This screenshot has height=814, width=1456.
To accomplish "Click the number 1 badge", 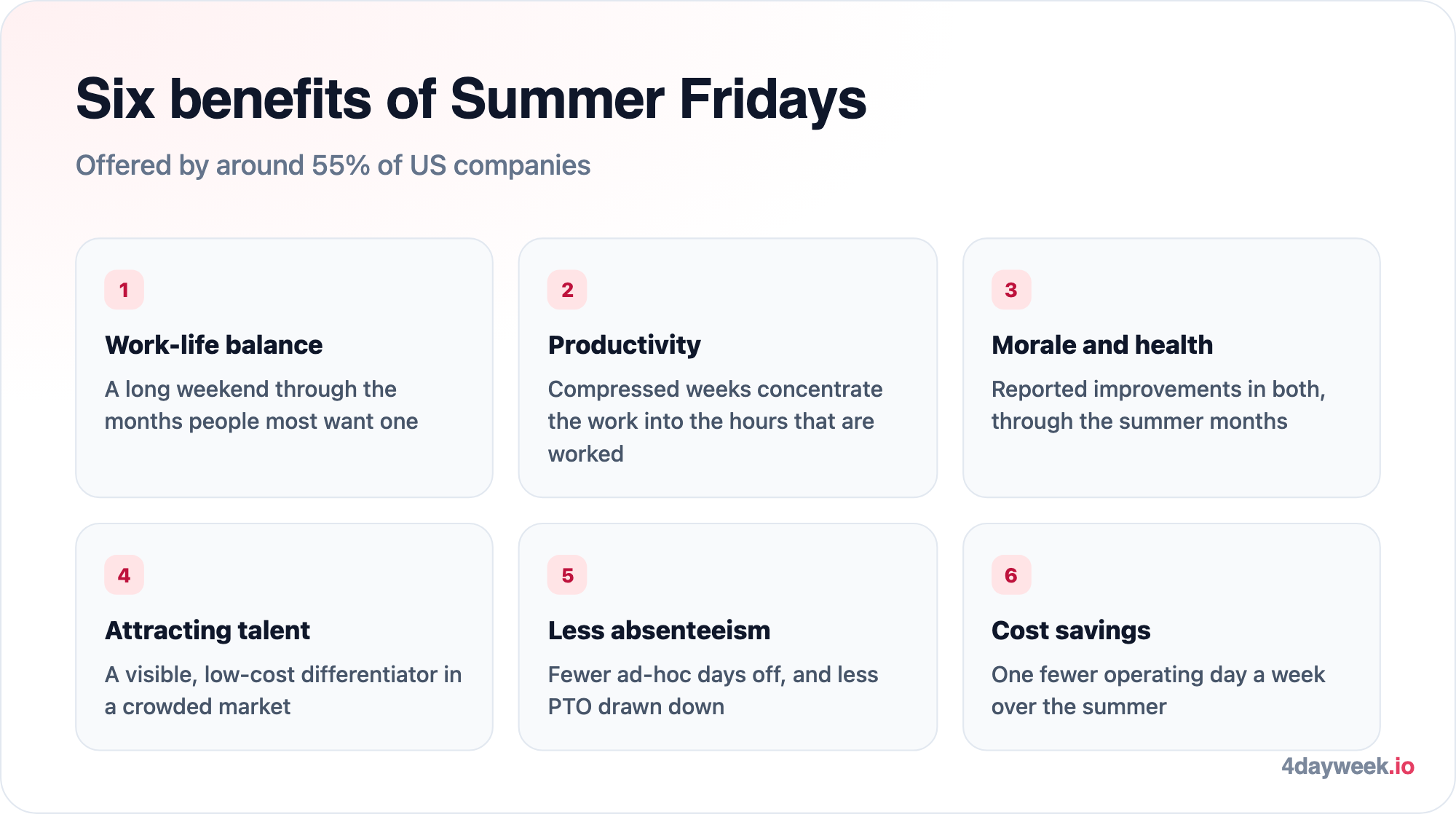I will [x=124, y=290].
